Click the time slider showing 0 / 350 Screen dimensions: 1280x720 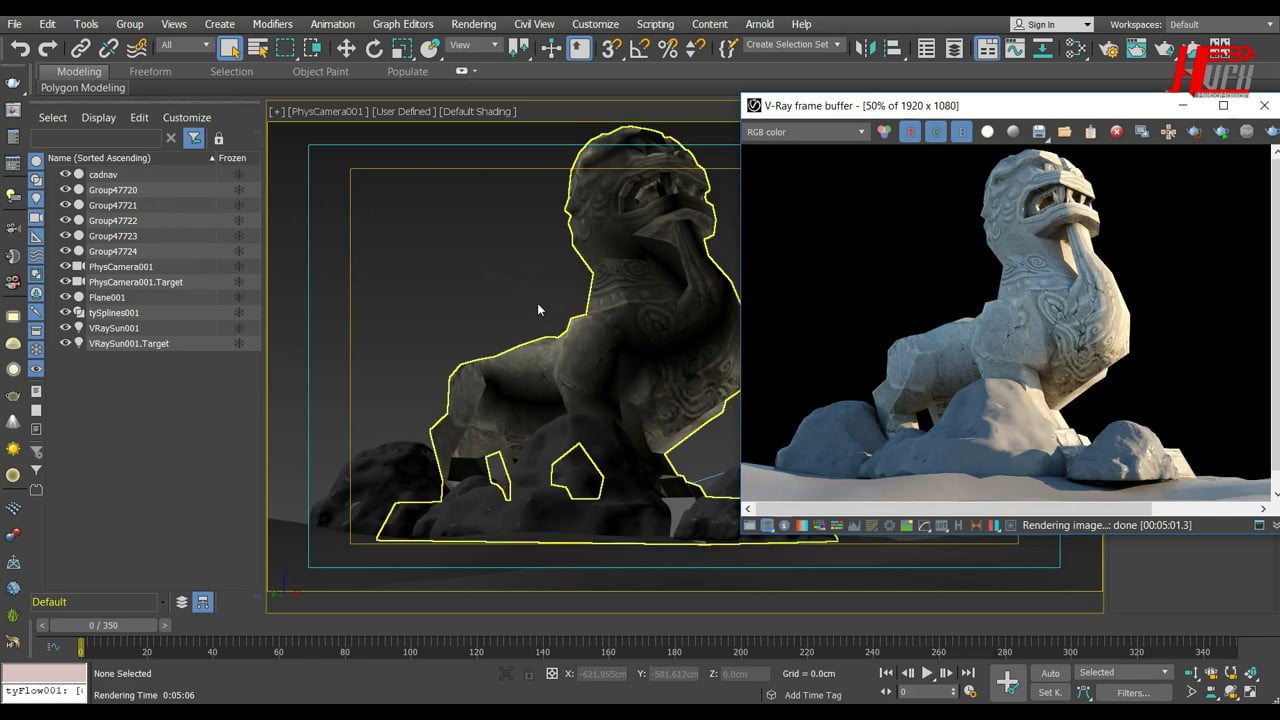click(x=103, y=625)
